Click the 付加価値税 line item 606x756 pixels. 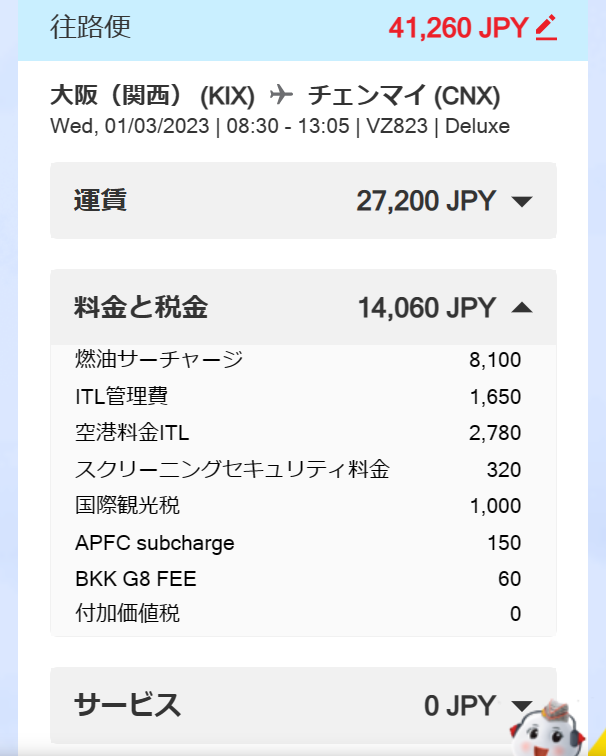pos(128,614)
